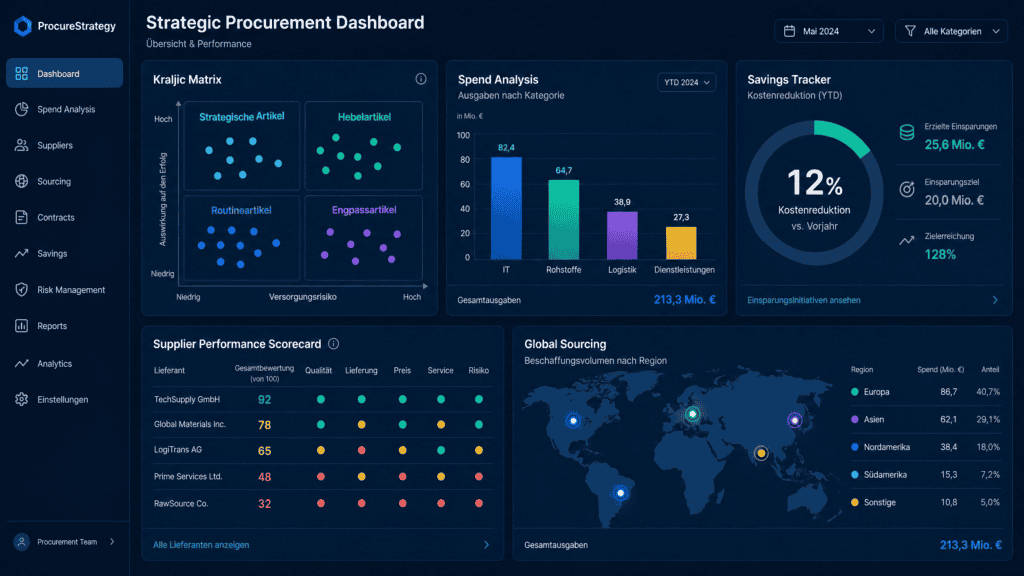Click the Einsparungsinitiativen ansehen link
This screenshot has height=576, width=1024.
tap(803, 300)
